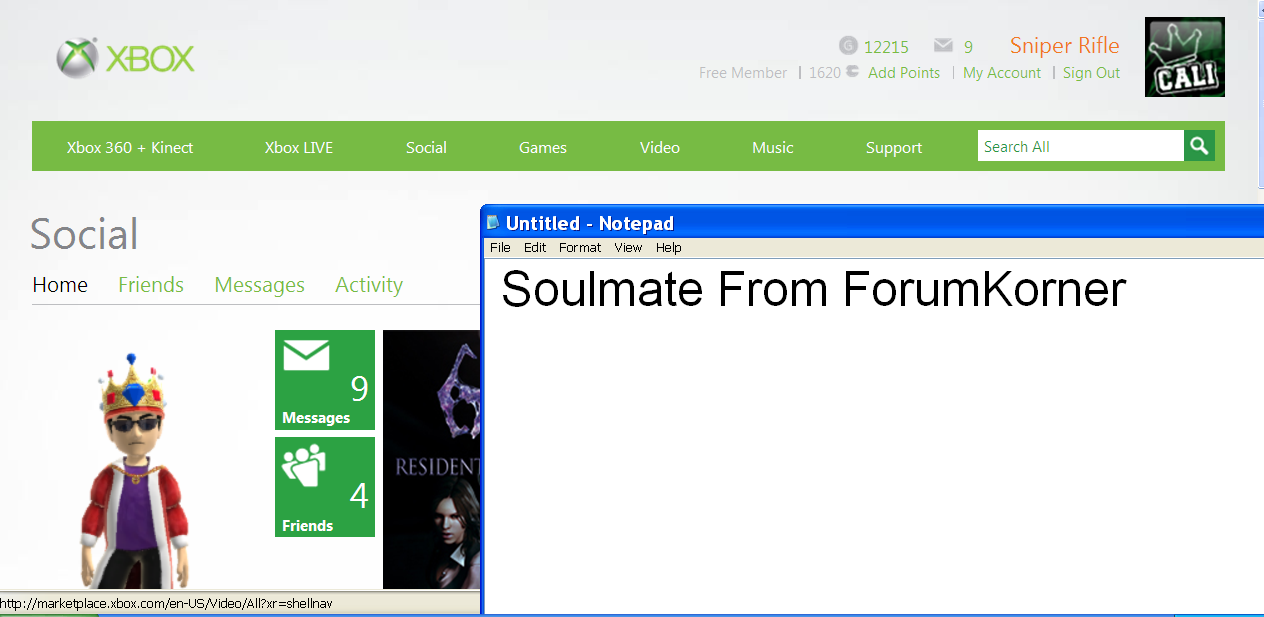Open Xbox 360 + Kinect menu
1264x617 pixels.
[x=130, y=147]
